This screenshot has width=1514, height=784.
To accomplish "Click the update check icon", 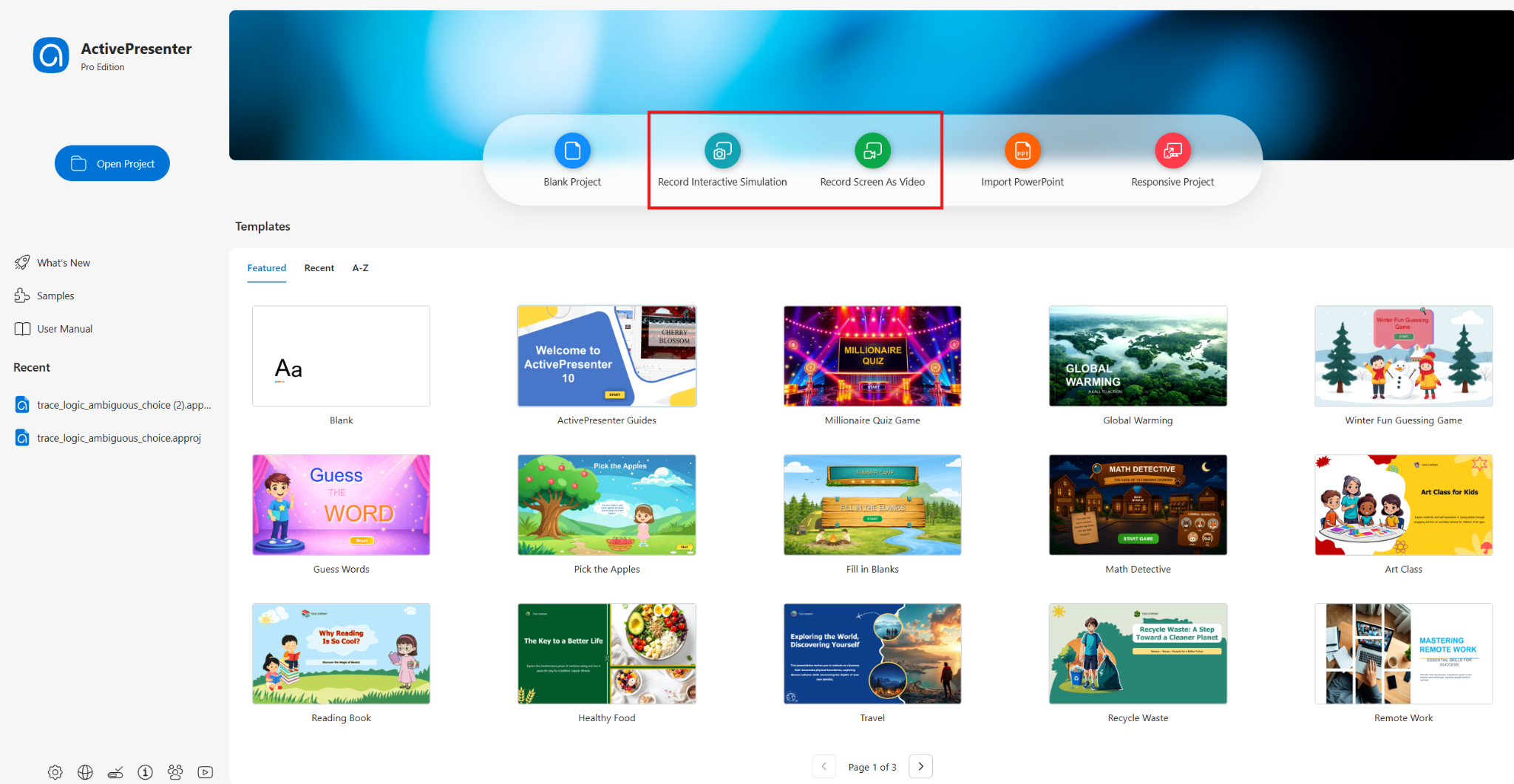I will (x=115, y=772).
